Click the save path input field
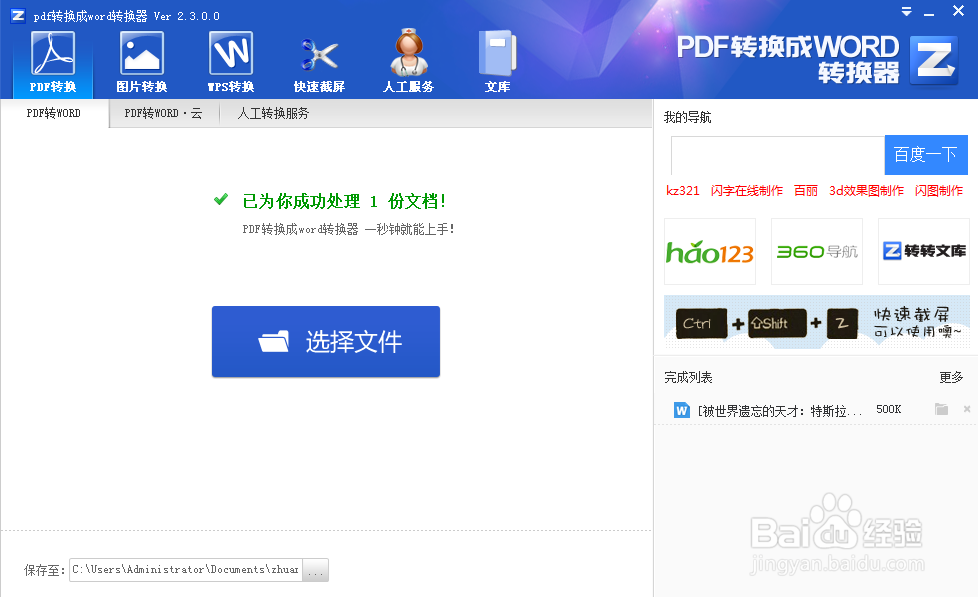This screenshot has width=978, height=597. pyautogui.click(x=185, y=569)
